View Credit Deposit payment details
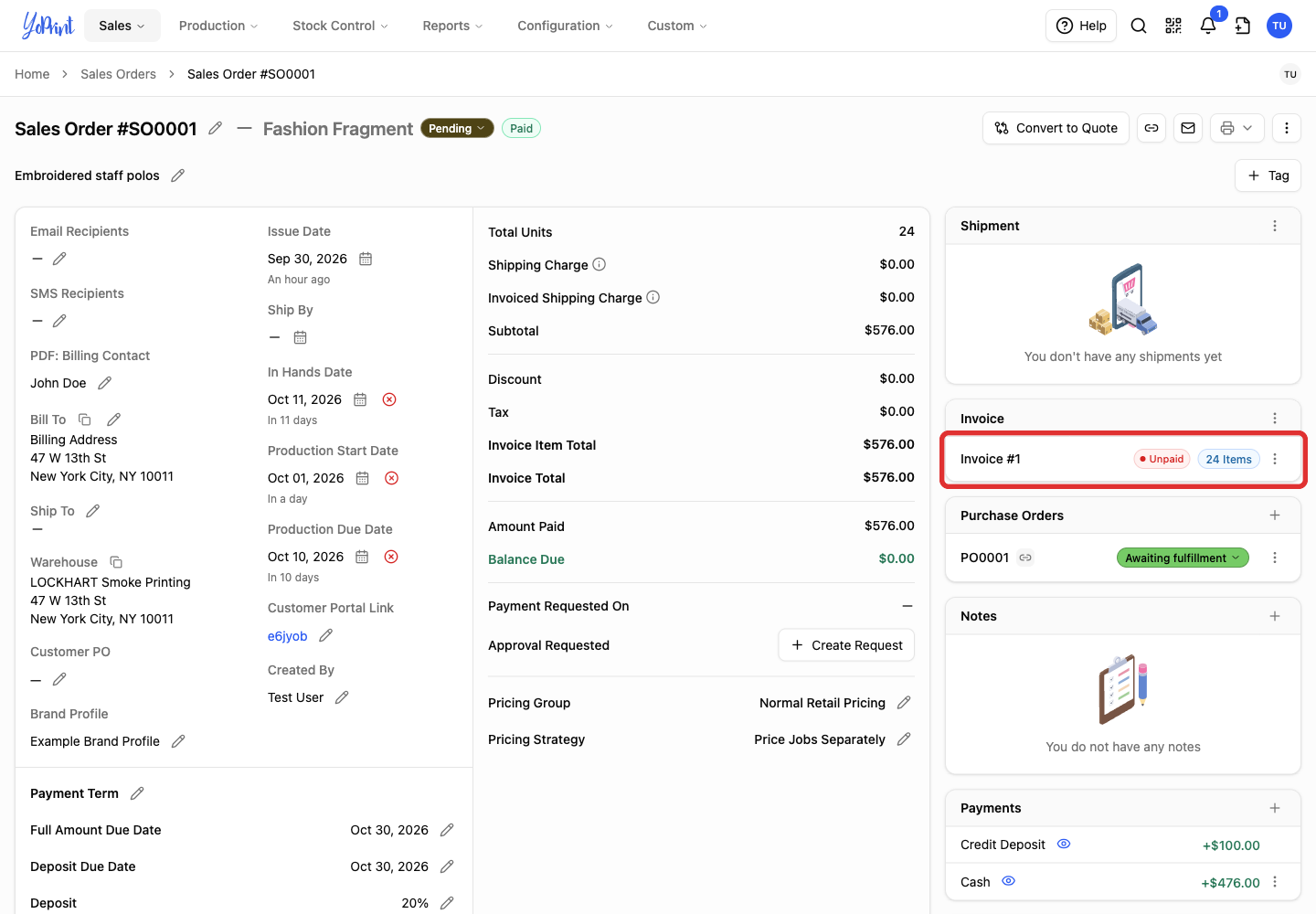This screenshot has width=1316, height=914. click(1064, 844)
